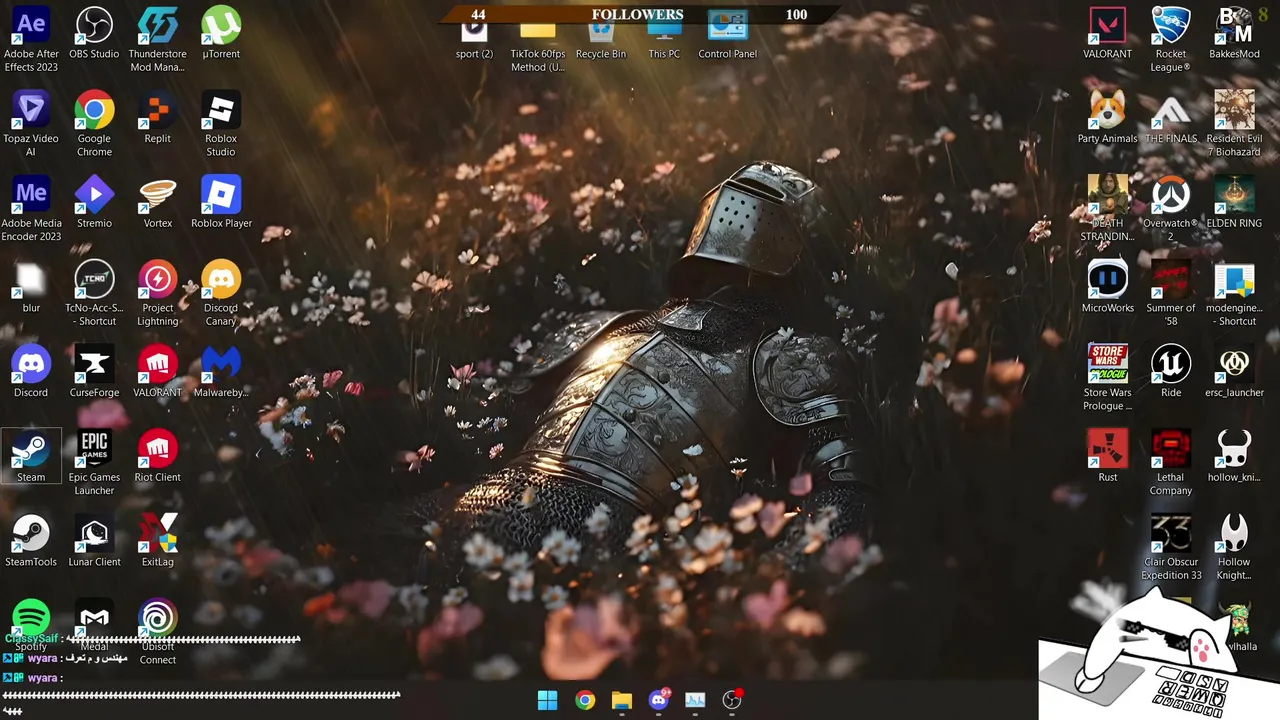
Task: Open the CurseForge desktop icon
Action: [94, 372]
